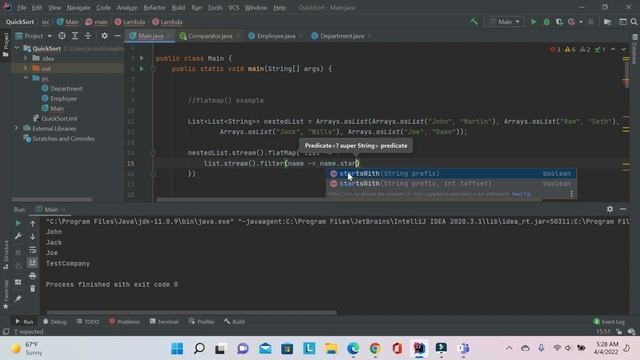Click the Build Project hammer icon
Image resolution: width=640 pixels, height=360 pixels.
pyautogui.click(x=474, y=22)
